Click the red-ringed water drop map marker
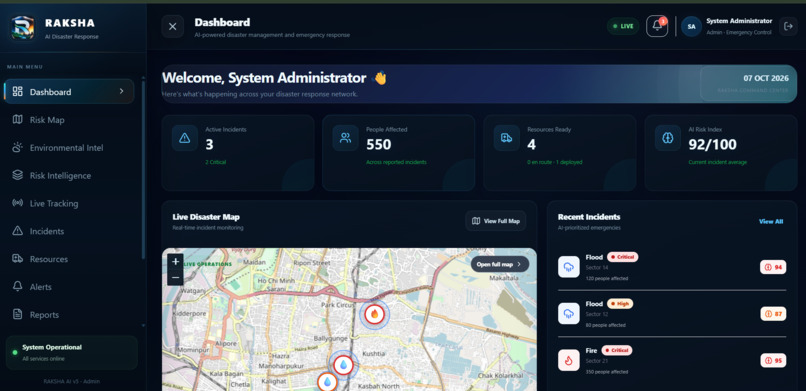This screenshot has width=806, height=391. pyautogui.click(x=343, y=365)
